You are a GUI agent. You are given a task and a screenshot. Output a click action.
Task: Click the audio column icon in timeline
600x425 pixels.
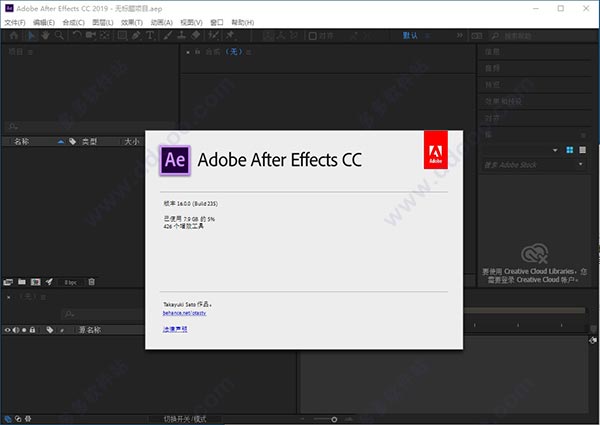tap(16, 330)
